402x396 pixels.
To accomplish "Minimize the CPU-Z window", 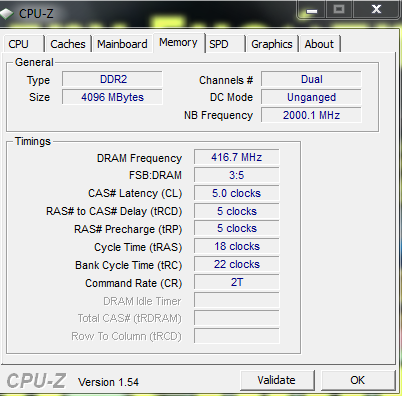I will [311, 10].
